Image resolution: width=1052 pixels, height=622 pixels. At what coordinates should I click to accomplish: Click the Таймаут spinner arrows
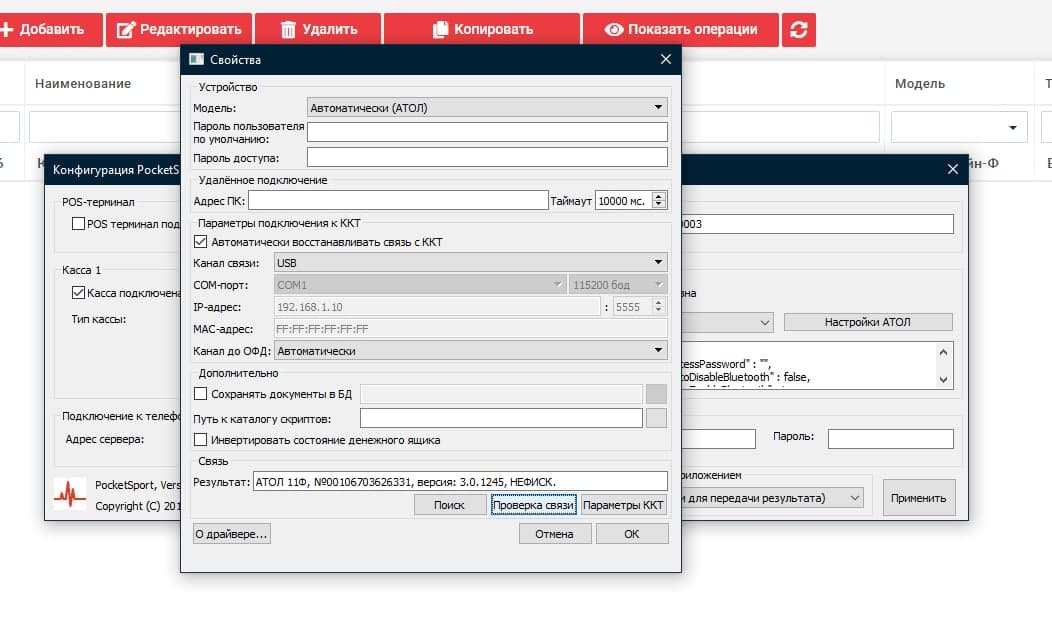pyautogui.click(x=659, y=200)
